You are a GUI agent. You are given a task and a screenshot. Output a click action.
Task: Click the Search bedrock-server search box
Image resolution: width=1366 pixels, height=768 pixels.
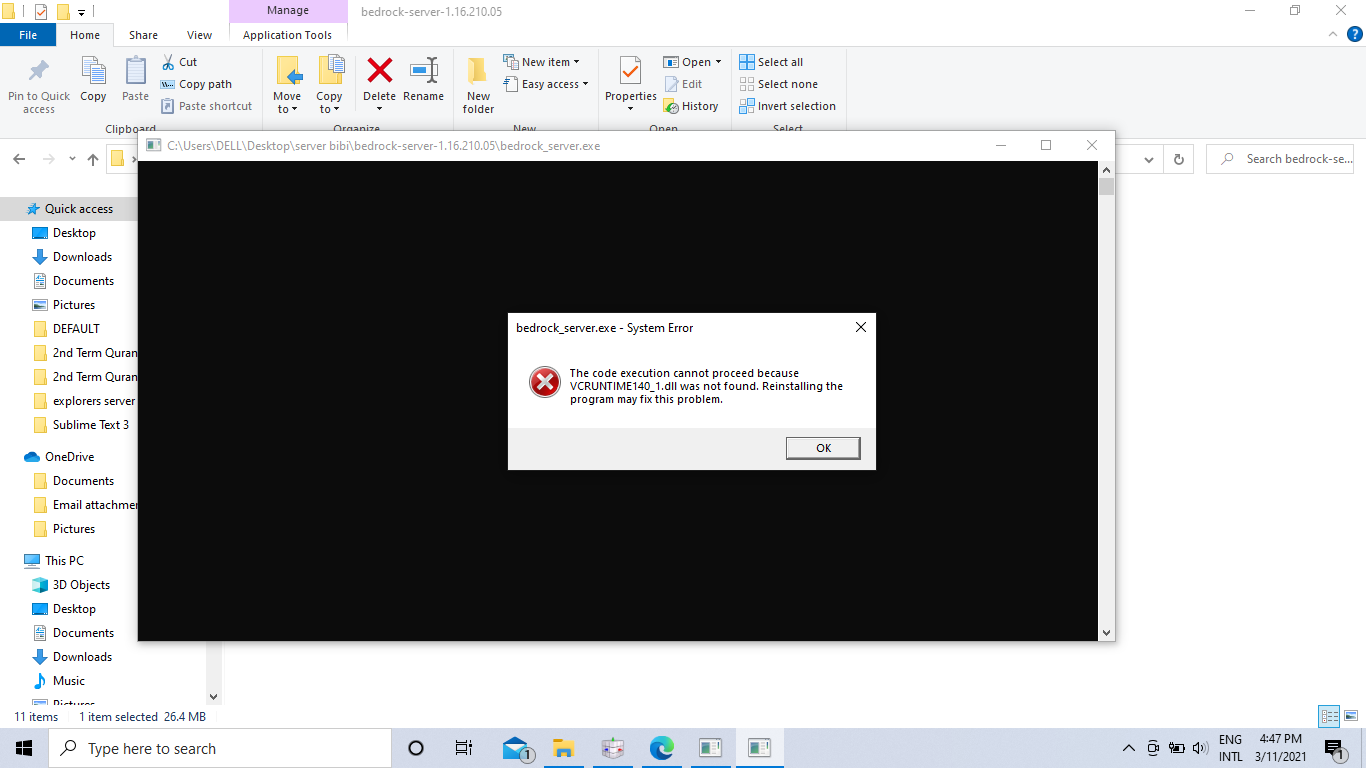[x=1280, y=159]
